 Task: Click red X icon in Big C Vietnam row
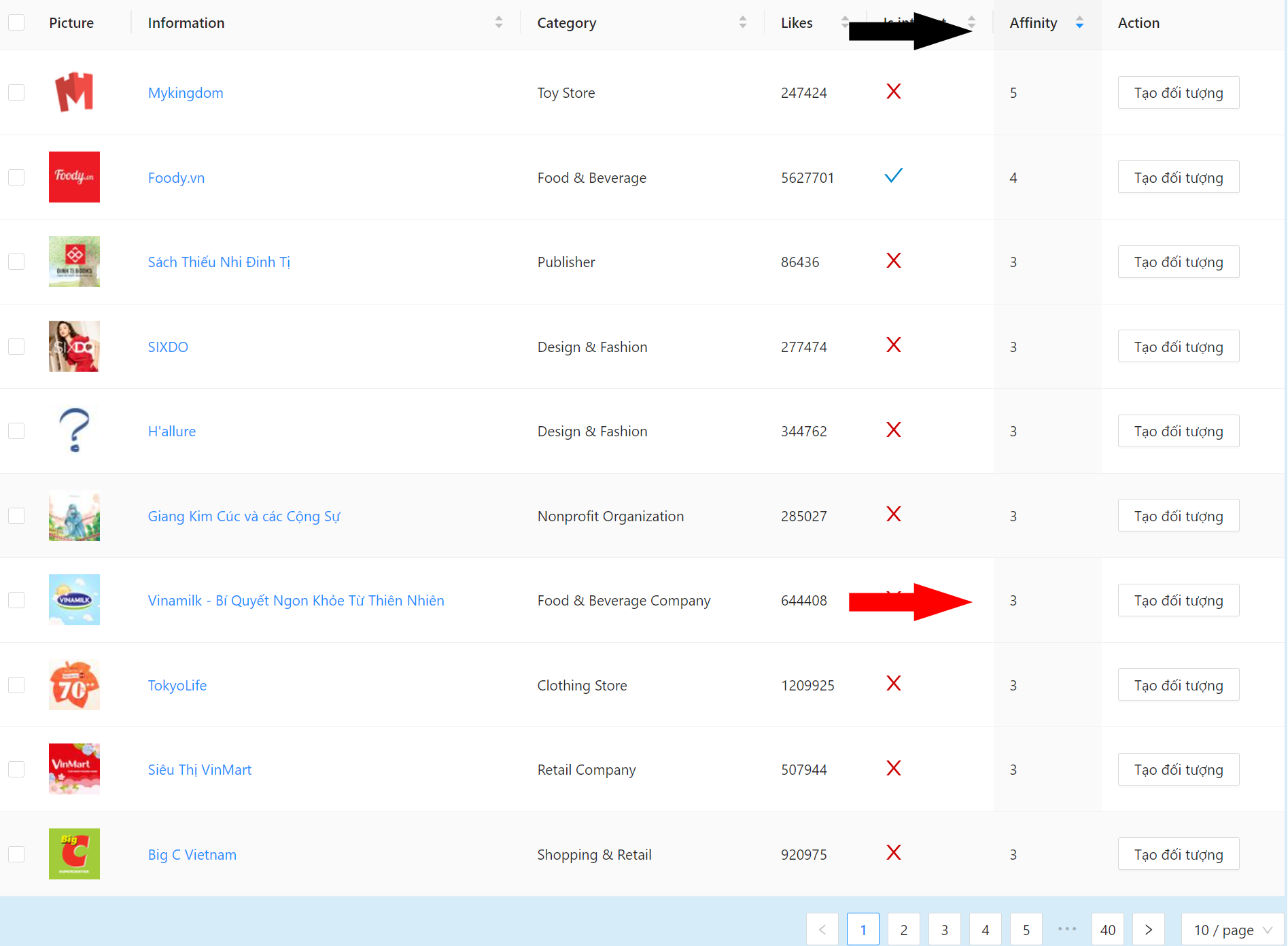point(894,852)
